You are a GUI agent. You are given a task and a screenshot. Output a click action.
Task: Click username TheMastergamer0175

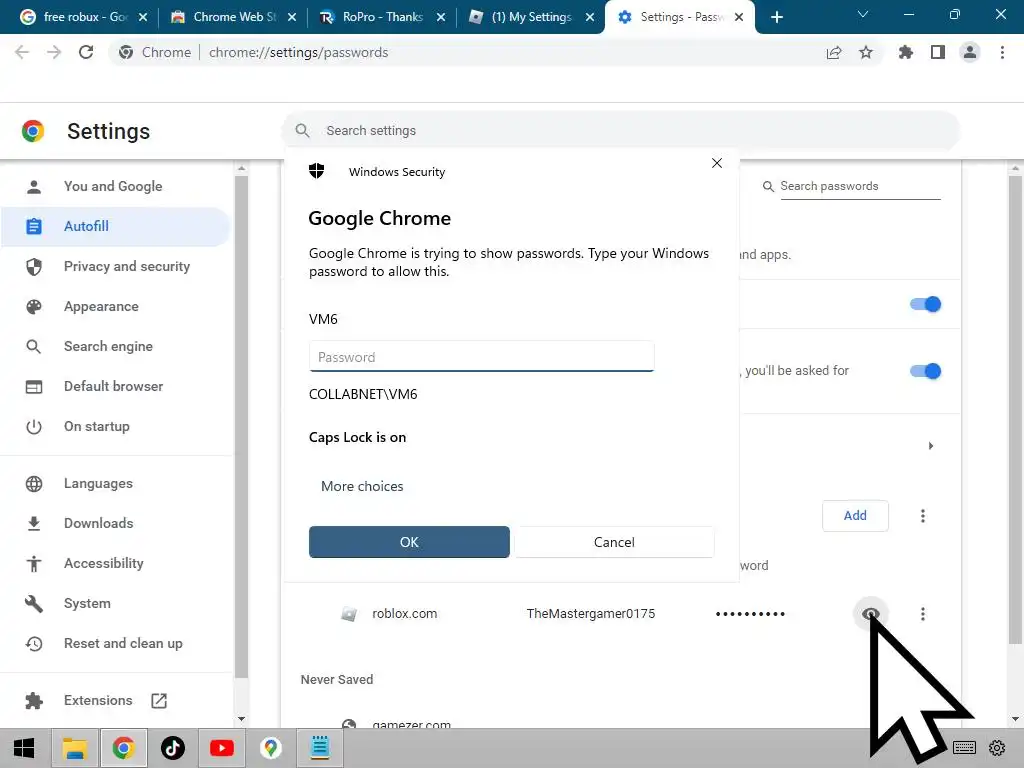pos(590,614)
